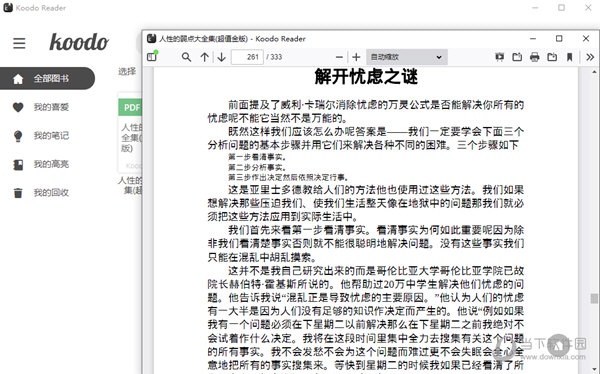This screenshot has width=600, height=374.
Task: Go to previous page with up arrow
Action: pyautogui.click(x=205, y=57)
